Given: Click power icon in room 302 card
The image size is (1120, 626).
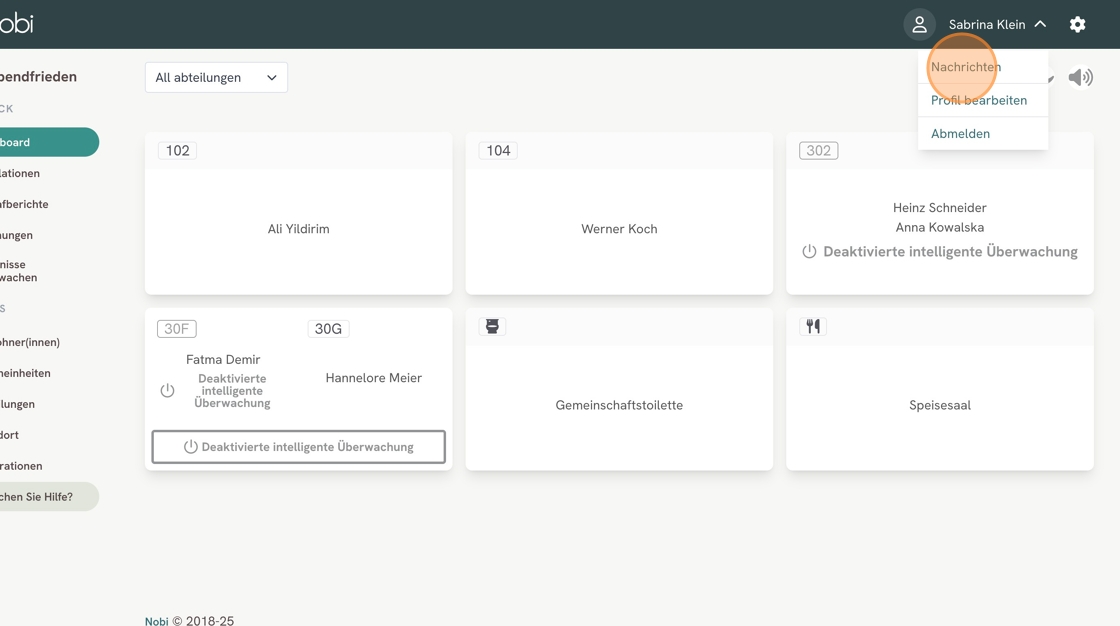Looking at the screenshot, I should pyautogui.click(x=809, y=252).
